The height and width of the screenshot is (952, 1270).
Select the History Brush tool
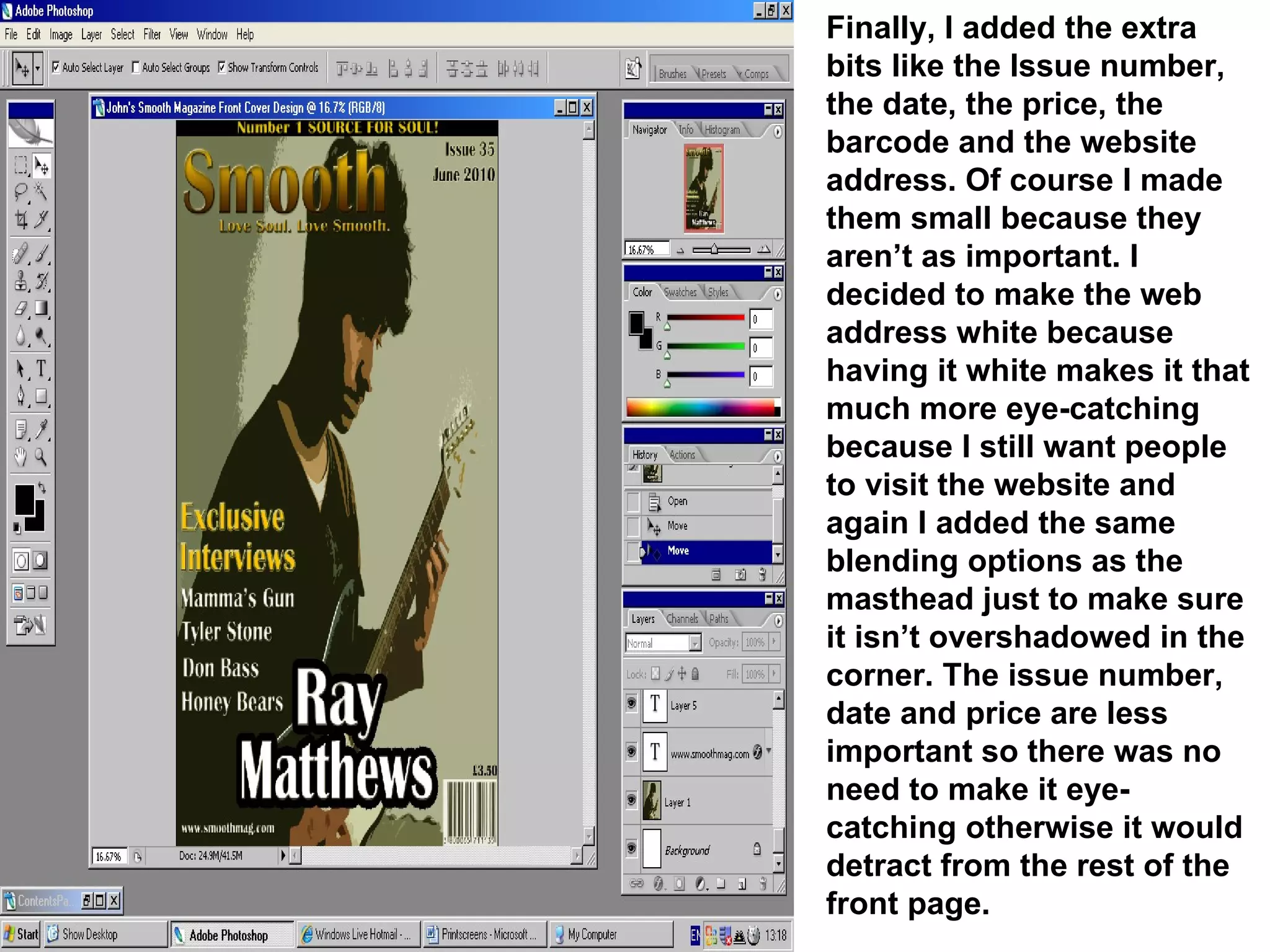(x=41, y=281)
